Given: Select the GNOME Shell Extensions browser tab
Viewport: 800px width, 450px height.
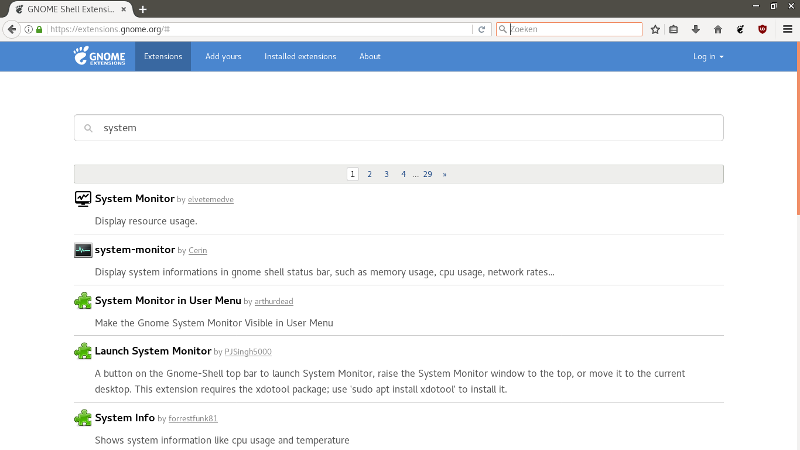Looking at the screenshot, I should click(70, 9).
